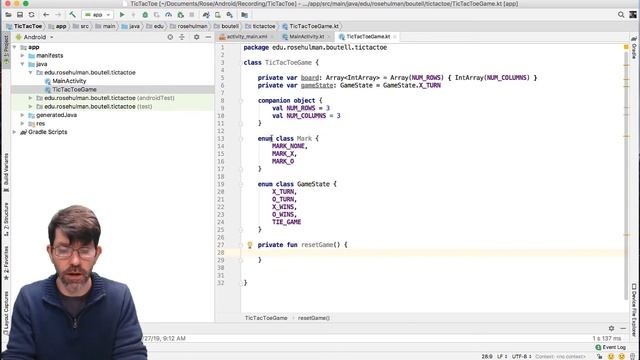Click the Profile app icon
The width and height of the screenshot is (640, 360).
click(169, 15)
